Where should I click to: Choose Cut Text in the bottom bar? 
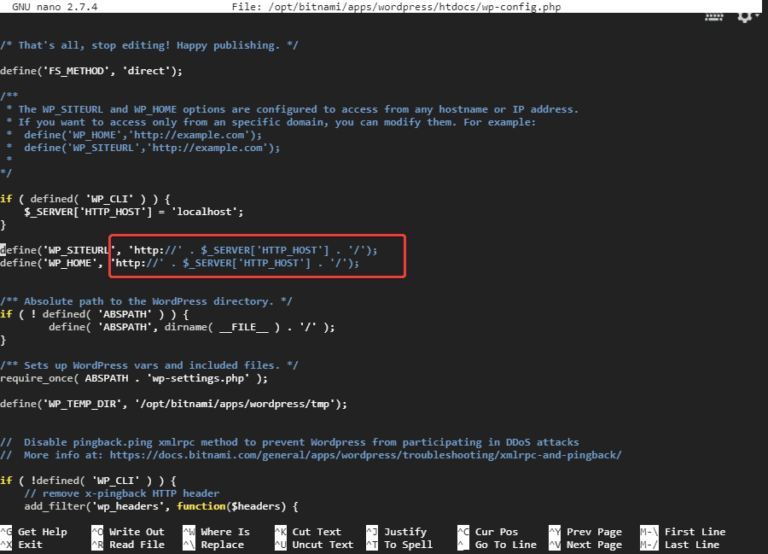pos(316,532)
